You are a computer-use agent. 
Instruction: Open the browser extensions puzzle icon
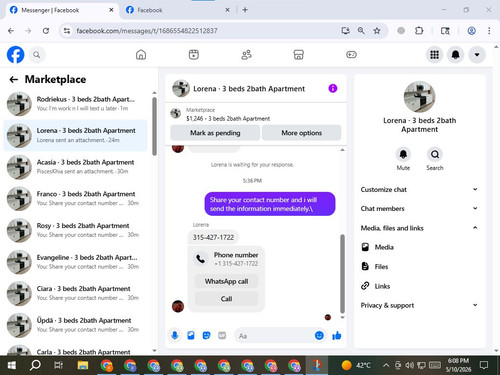coord(419,31)
